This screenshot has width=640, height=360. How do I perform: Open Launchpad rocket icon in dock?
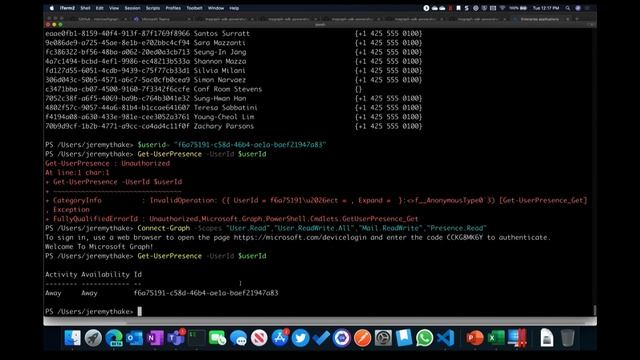93,338
